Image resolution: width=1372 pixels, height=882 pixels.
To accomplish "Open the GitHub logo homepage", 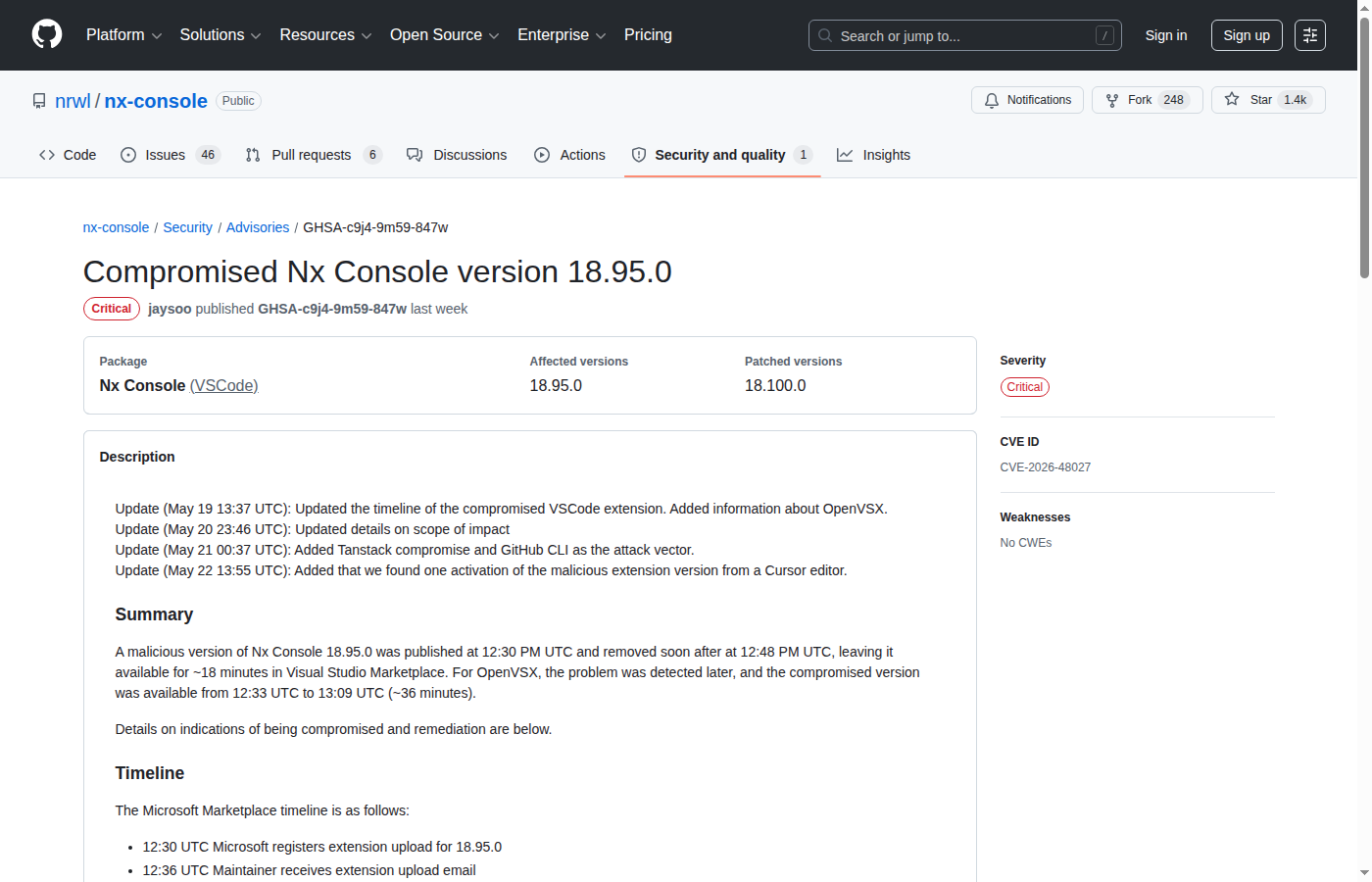I will 47,34.
